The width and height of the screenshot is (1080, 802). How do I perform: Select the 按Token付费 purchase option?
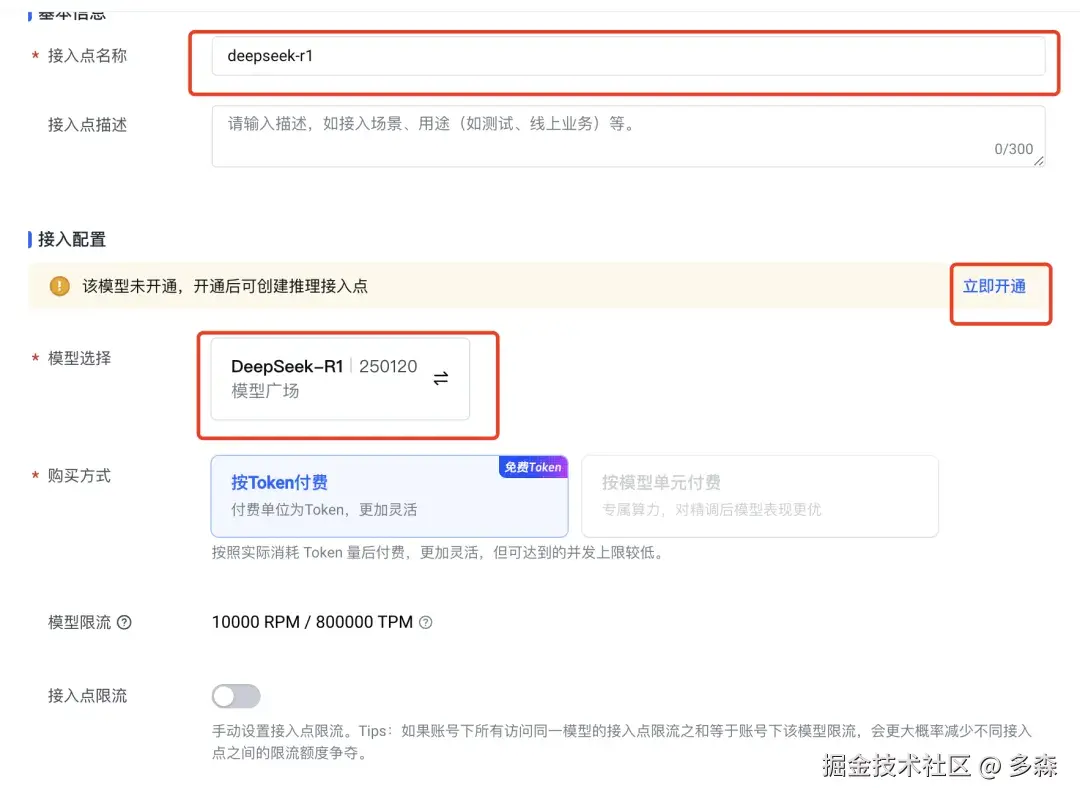[389, 496]
